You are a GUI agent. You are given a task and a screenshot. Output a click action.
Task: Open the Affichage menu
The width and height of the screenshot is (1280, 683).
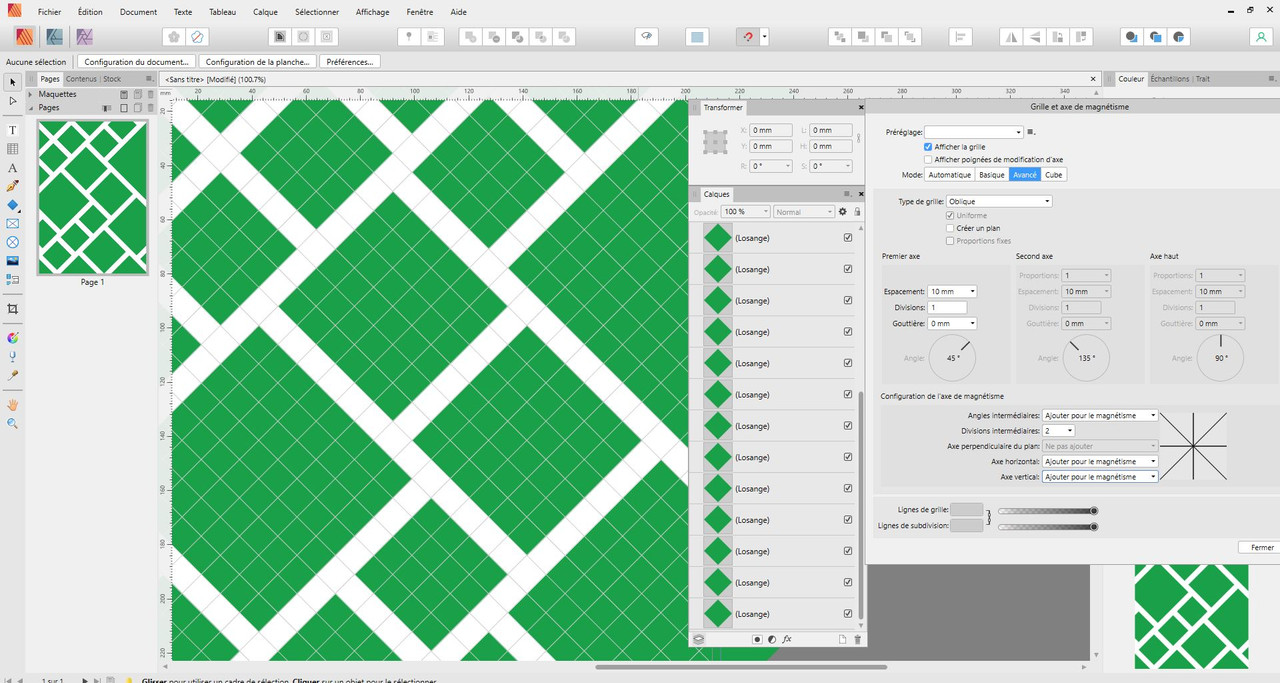point(372,12)
